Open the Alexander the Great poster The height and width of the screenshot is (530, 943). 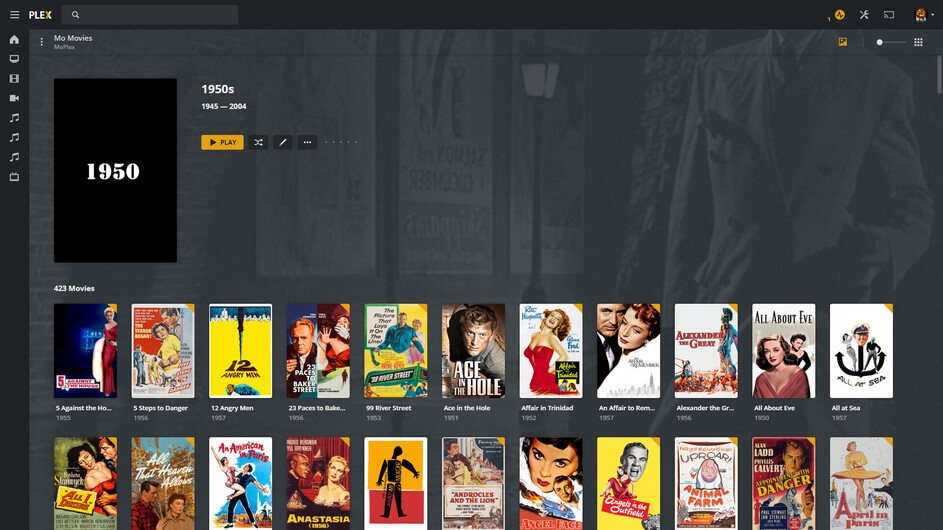[706, 351]
